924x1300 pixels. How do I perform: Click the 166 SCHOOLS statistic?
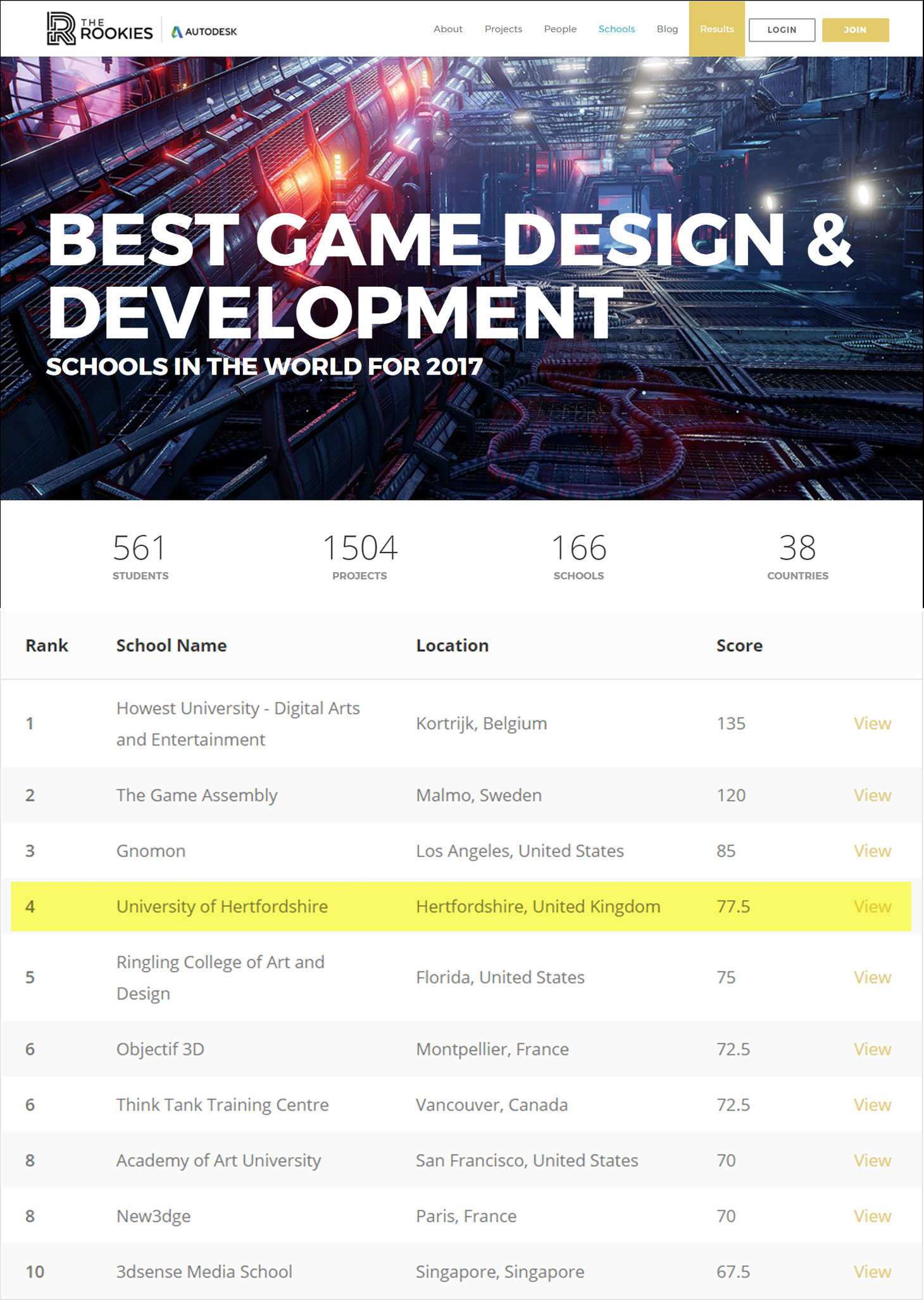(x=578, y=556)
